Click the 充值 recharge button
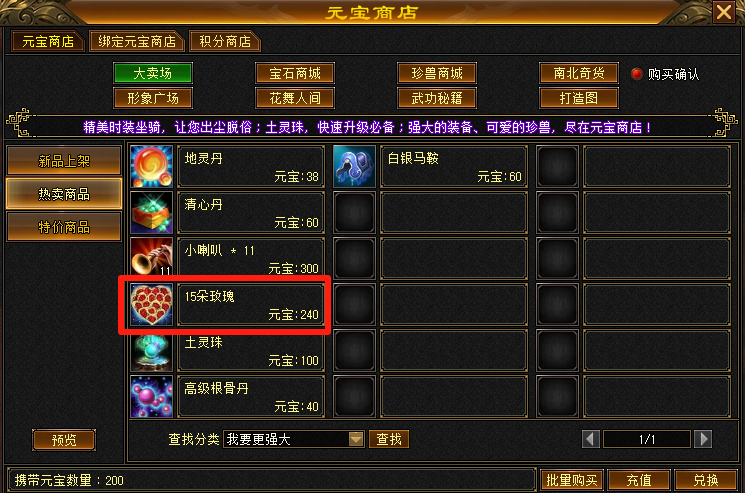 (x=639, y=481)
